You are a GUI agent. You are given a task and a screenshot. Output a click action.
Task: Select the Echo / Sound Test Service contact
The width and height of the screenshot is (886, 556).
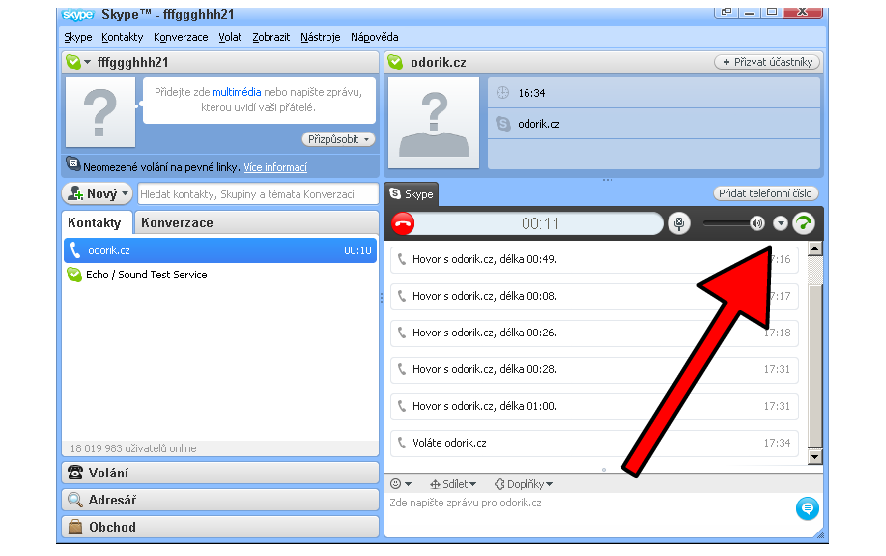(x=146, y=274)
